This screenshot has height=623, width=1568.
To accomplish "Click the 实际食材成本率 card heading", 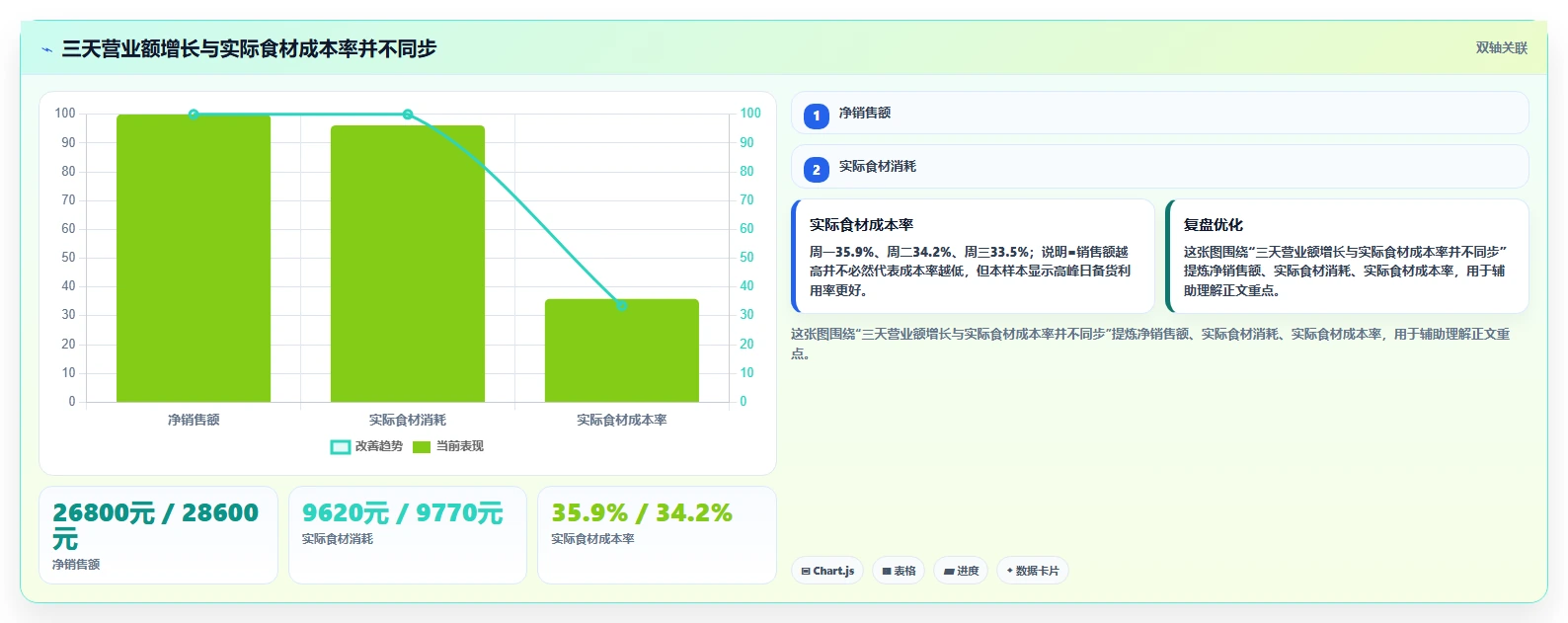I will pyautogui.click(x=861, y=225).
